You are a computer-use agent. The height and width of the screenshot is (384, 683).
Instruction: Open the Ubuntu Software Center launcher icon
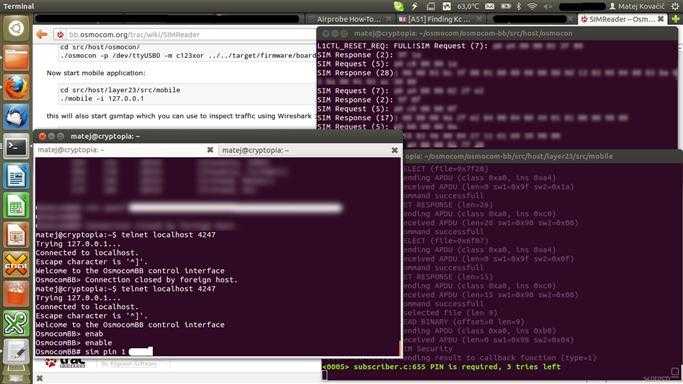(16, 294)
